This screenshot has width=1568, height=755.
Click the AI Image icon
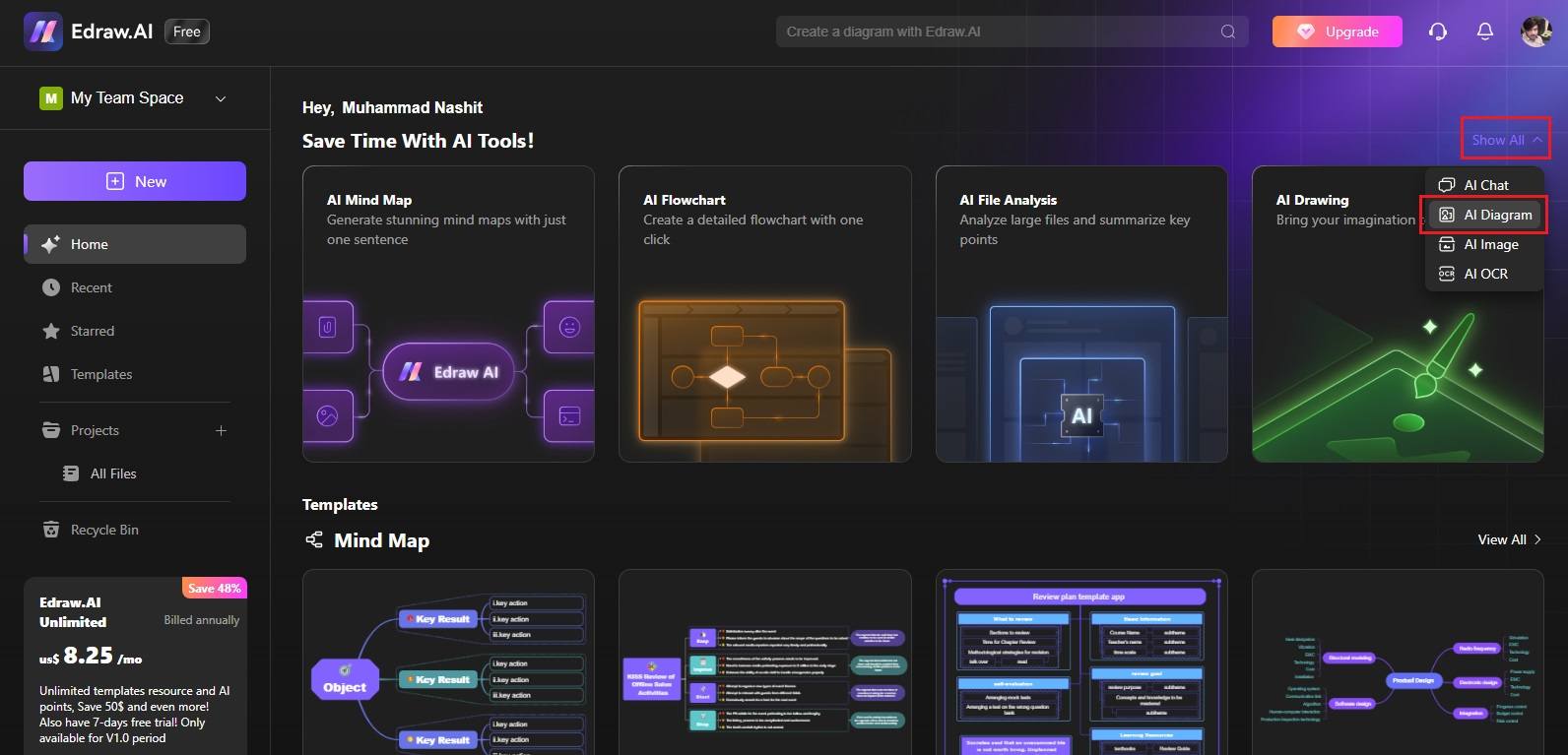click(x=1446, y=244)
